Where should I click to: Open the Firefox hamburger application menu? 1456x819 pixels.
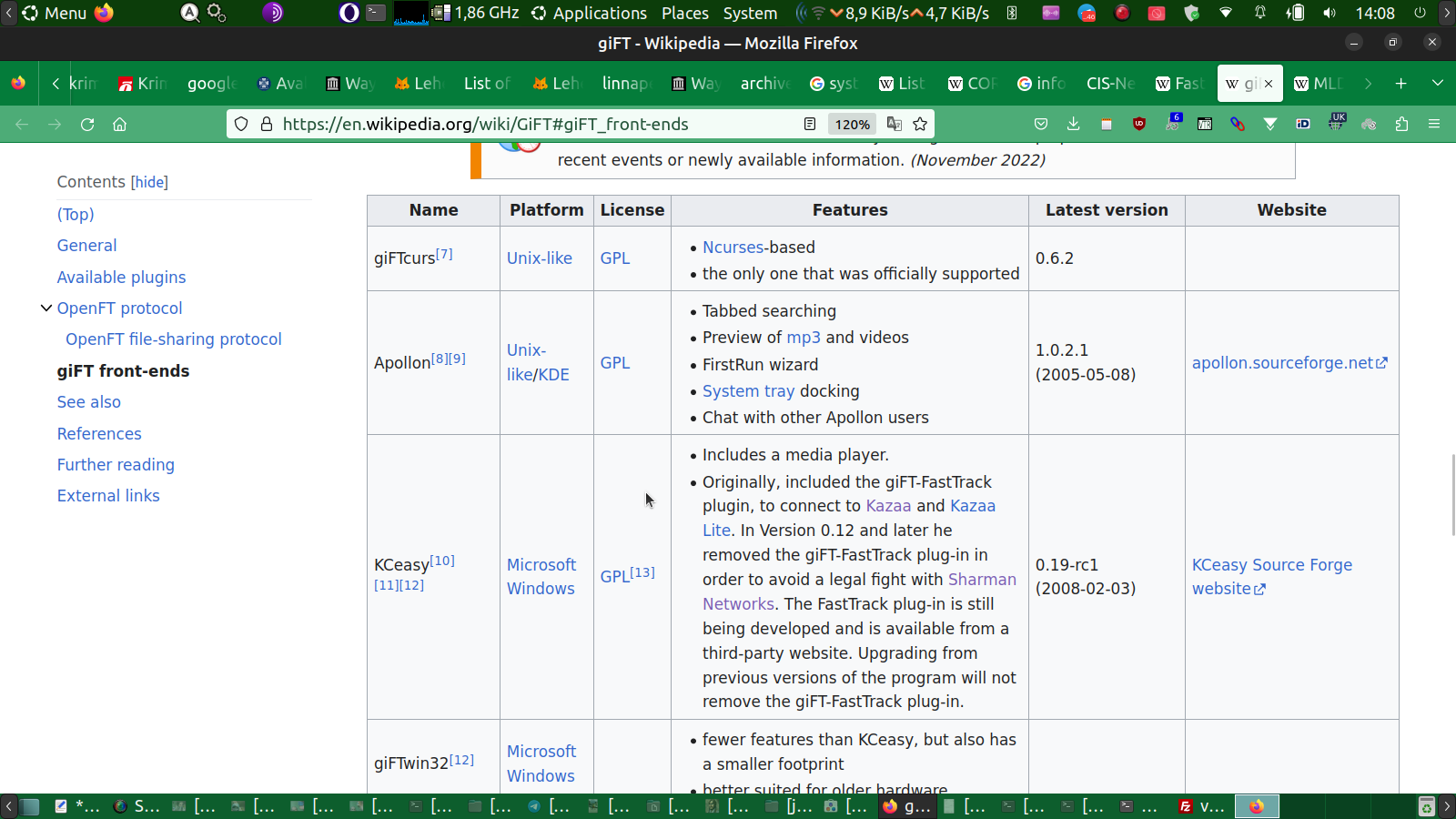point(1434,125)
